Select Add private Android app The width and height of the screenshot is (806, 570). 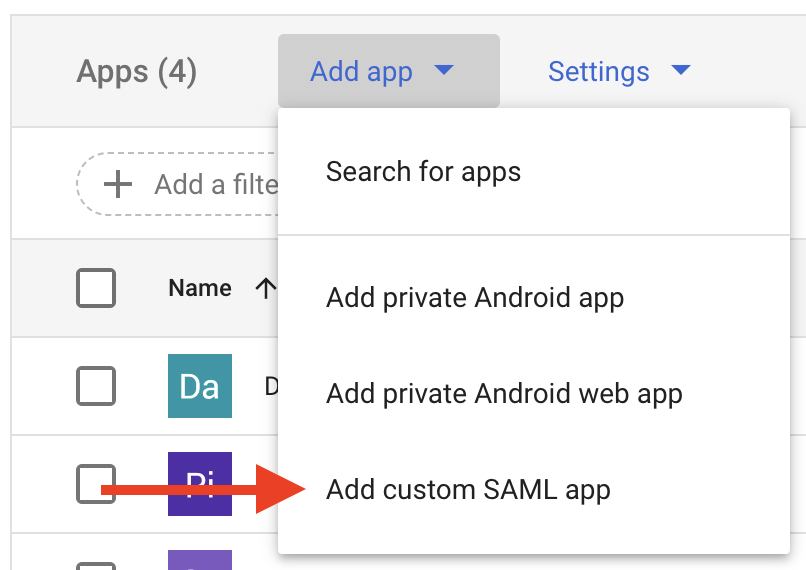pyautogui.click(x=534, y=298)
